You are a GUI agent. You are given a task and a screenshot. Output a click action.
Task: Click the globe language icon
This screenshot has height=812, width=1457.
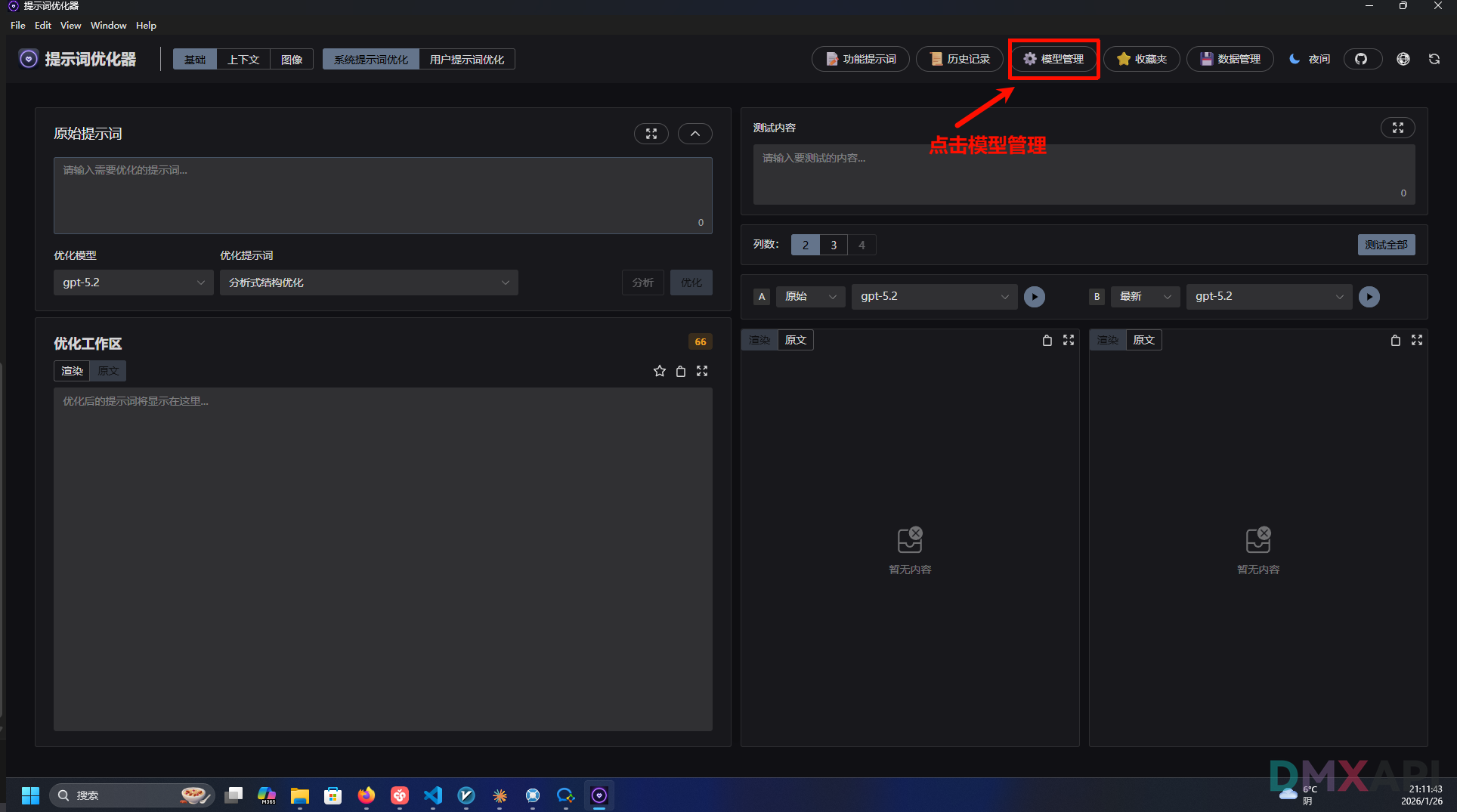[1403, 59]
